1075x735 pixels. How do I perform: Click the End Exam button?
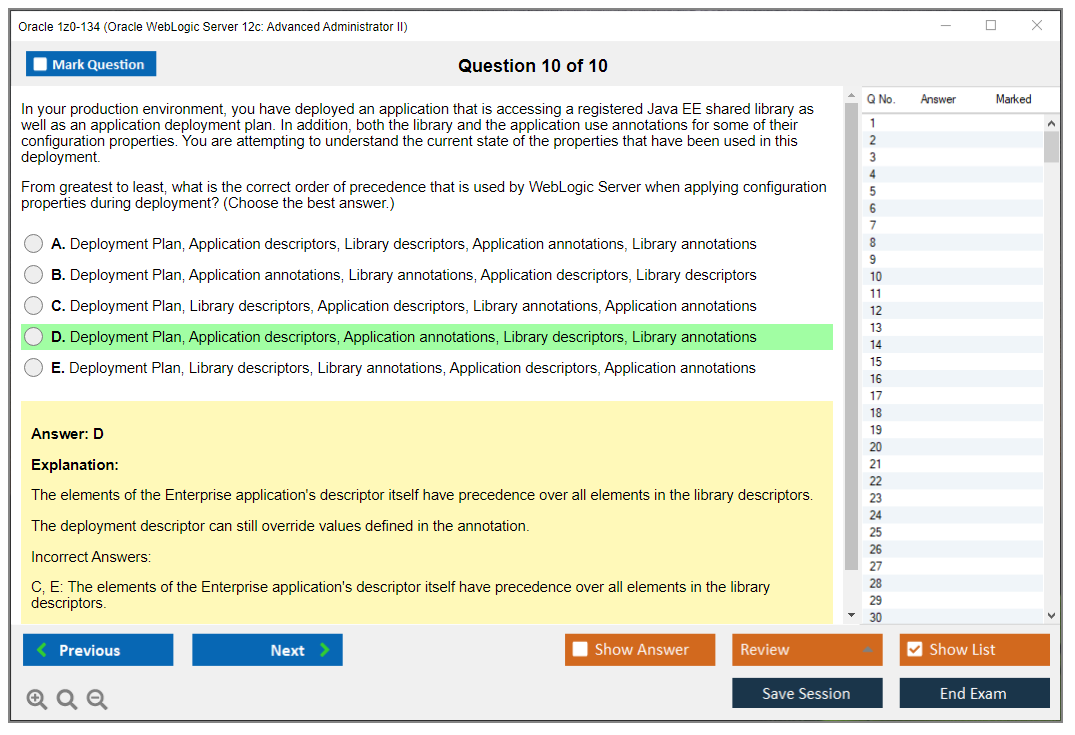(973, 693)
